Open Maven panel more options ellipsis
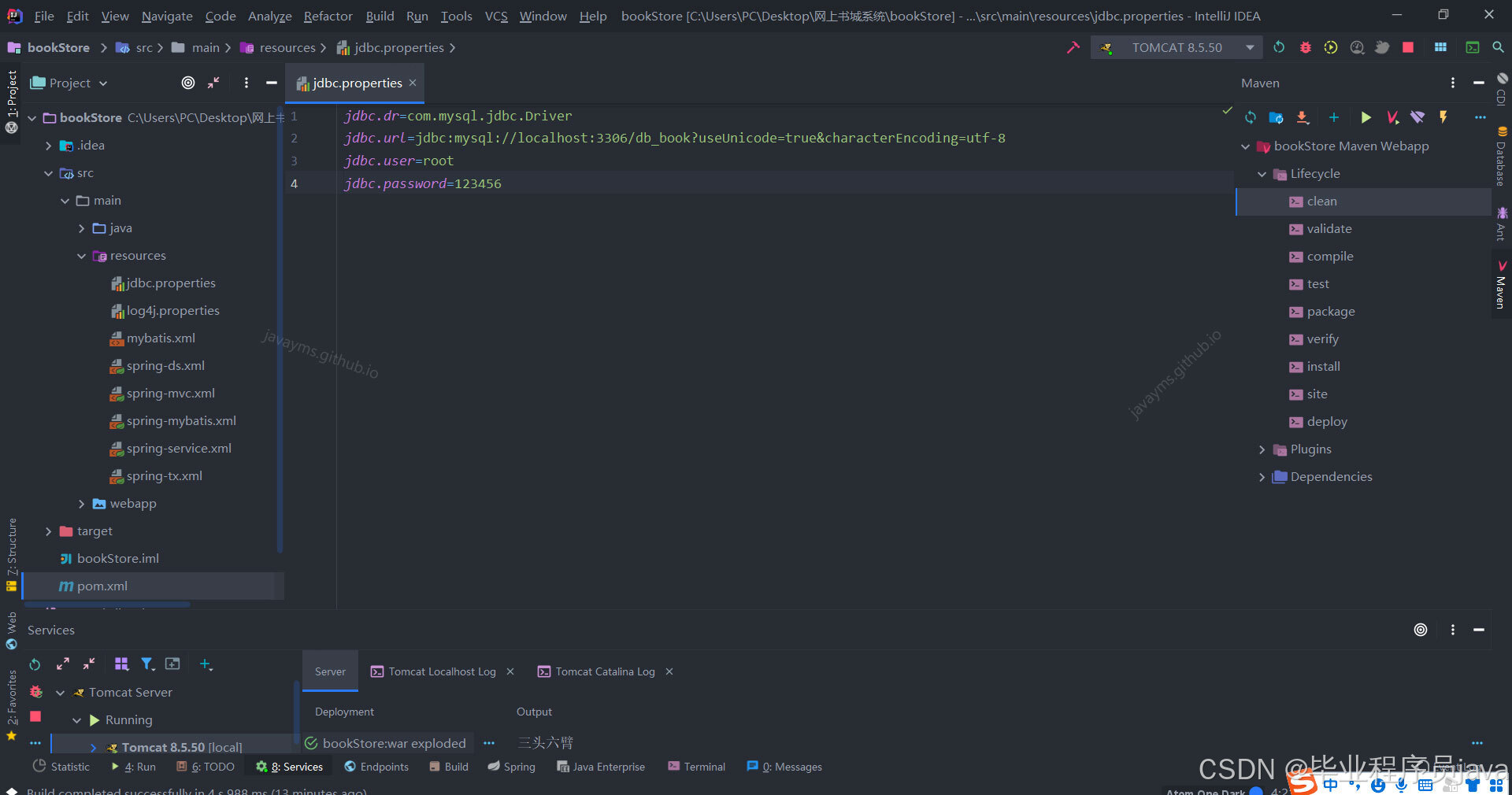This screenshot has width=1512, height=795. click(1480, 117)
